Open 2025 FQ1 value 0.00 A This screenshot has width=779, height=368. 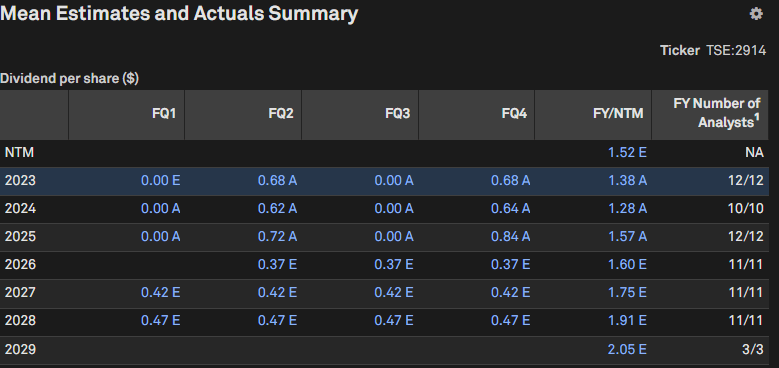point(160,236)
